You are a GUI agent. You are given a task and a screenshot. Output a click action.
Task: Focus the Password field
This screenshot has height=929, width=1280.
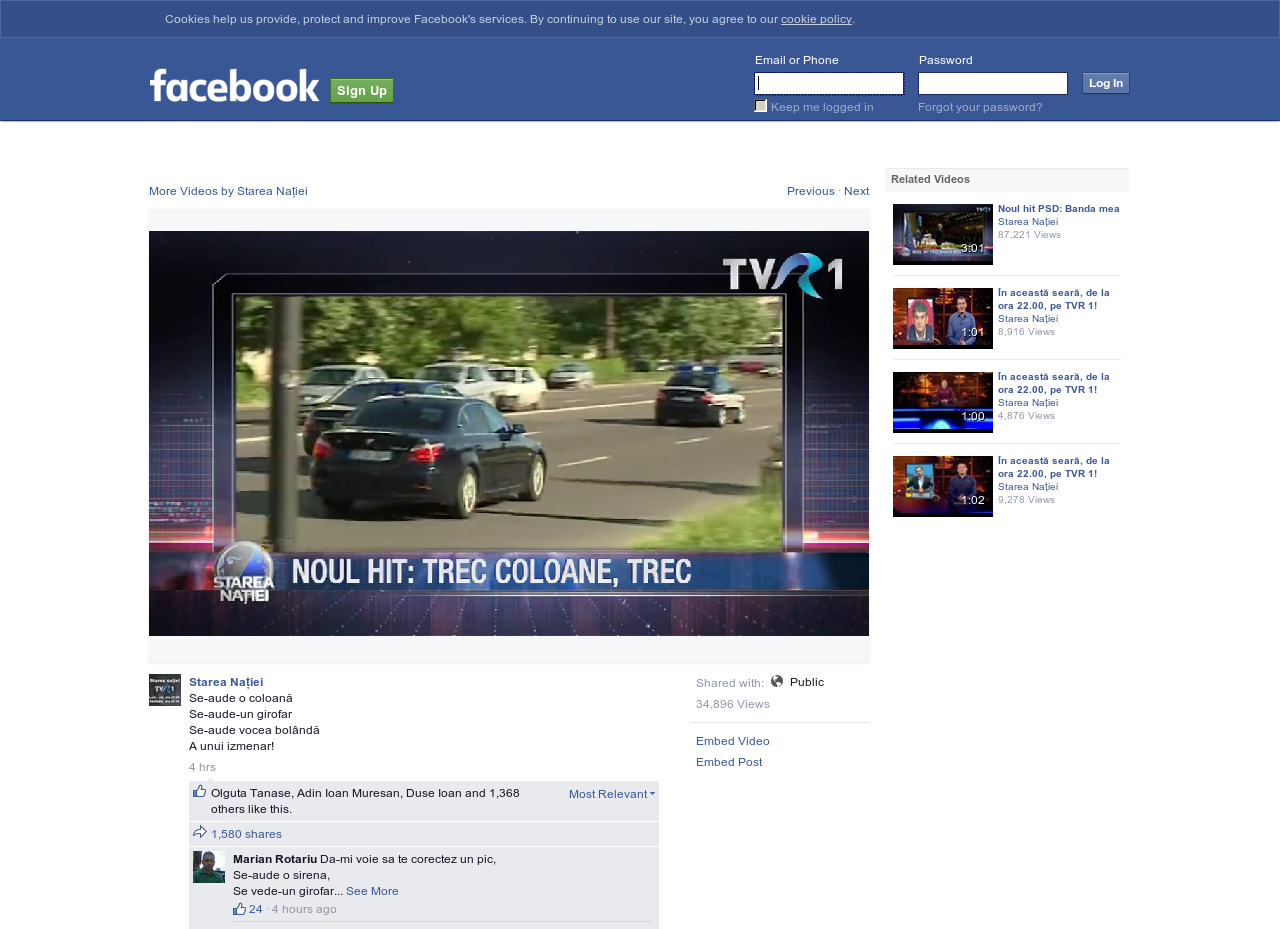[x=993, y=83]
